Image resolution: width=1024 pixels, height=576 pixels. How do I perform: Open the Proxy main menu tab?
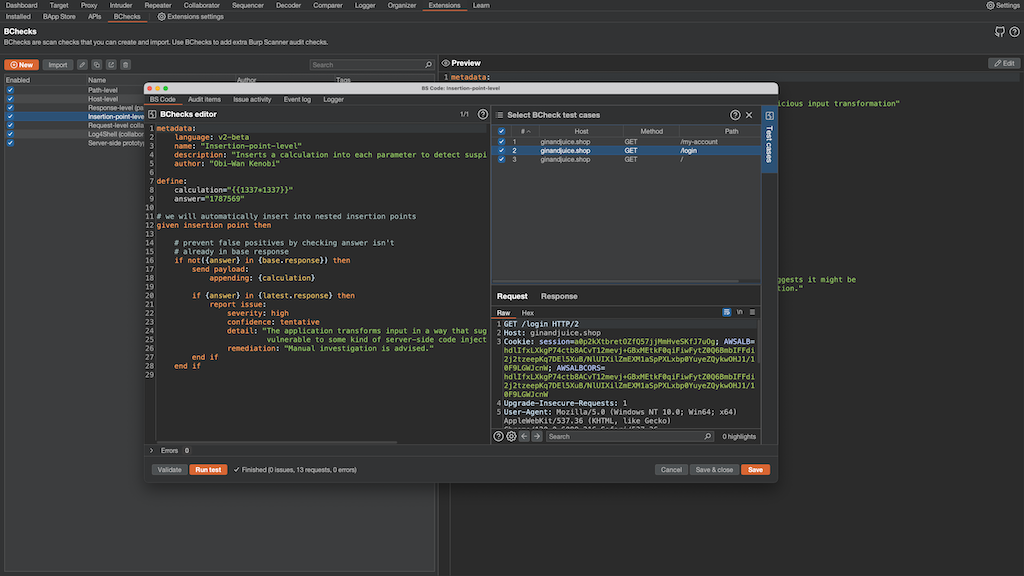coord(89,5)
